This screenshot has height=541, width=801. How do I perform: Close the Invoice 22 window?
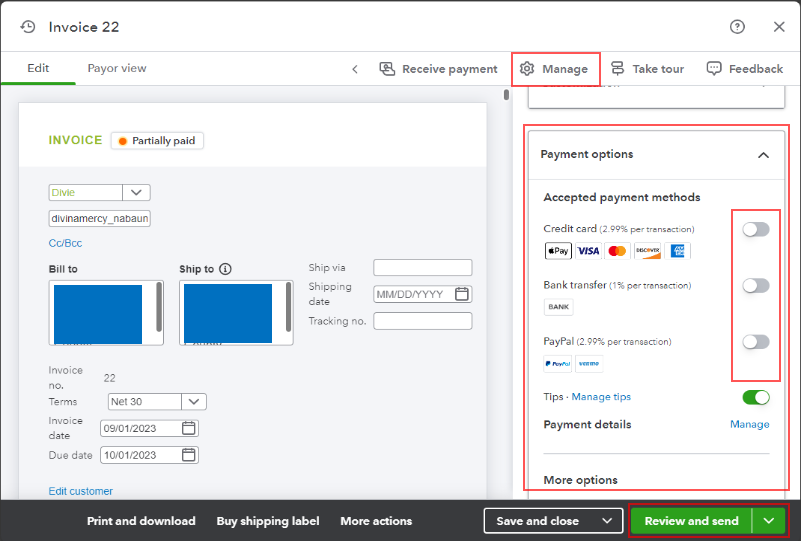[779, 27]
